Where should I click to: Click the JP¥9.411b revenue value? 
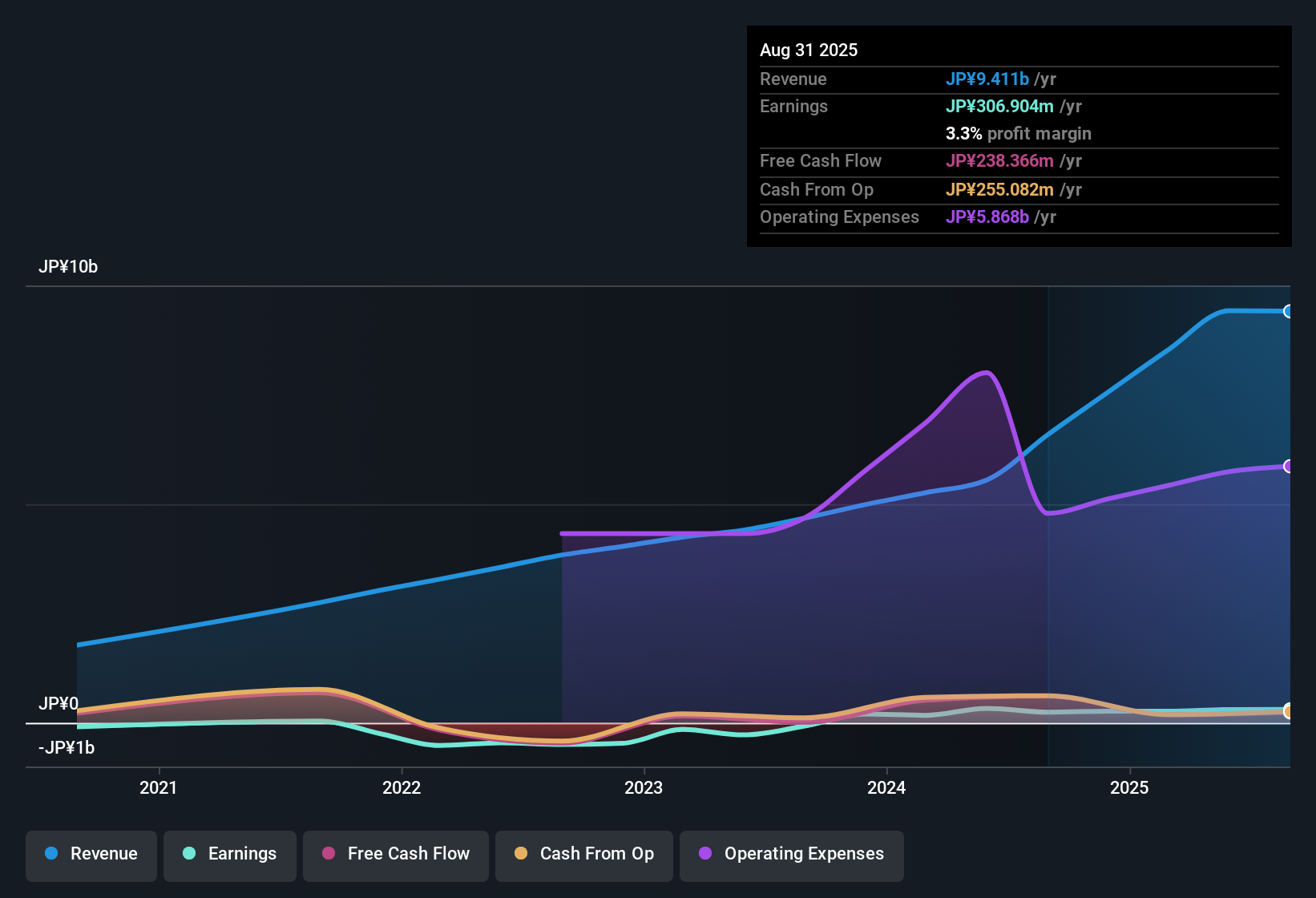click(x=987, y=79)
